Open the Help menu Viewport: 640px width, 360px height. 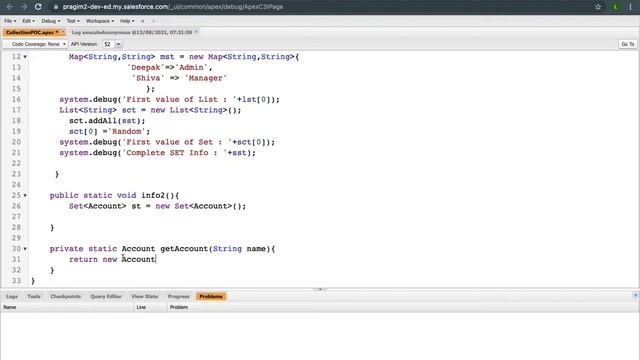127,21
